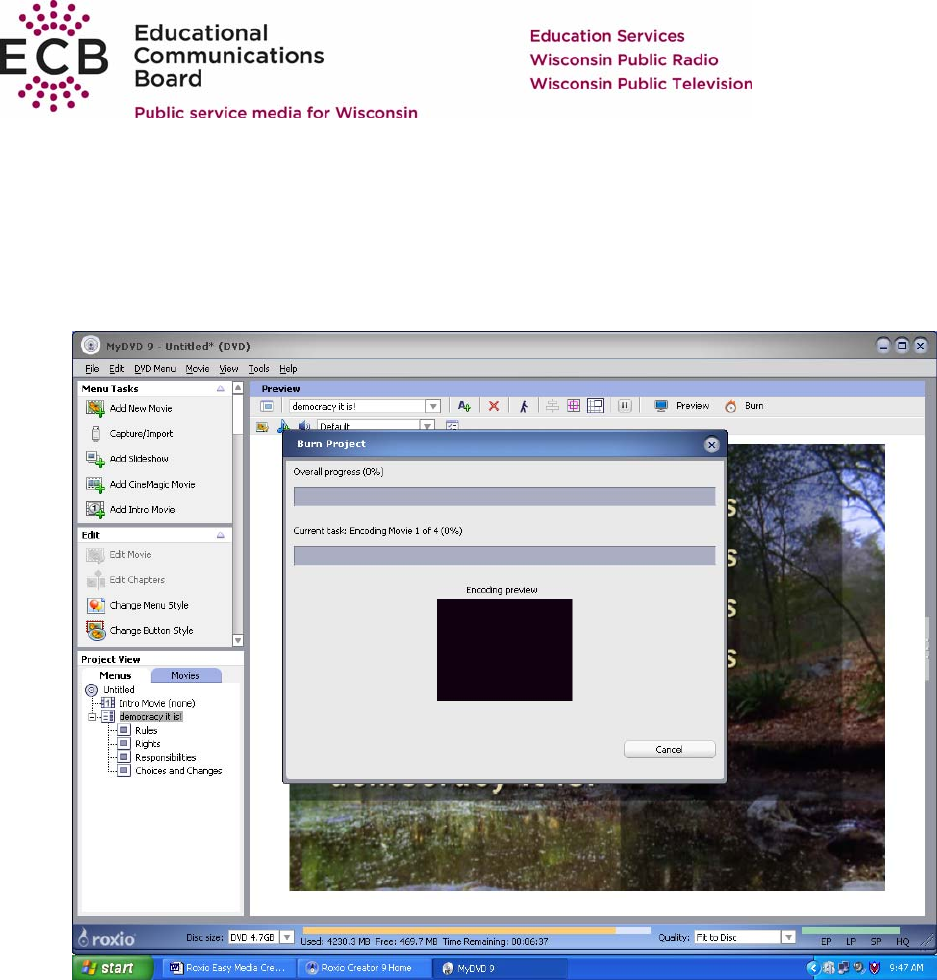Open the Movie menu
Image resolution: width=937 pixels, height=980 pixels.
[197, 369]
